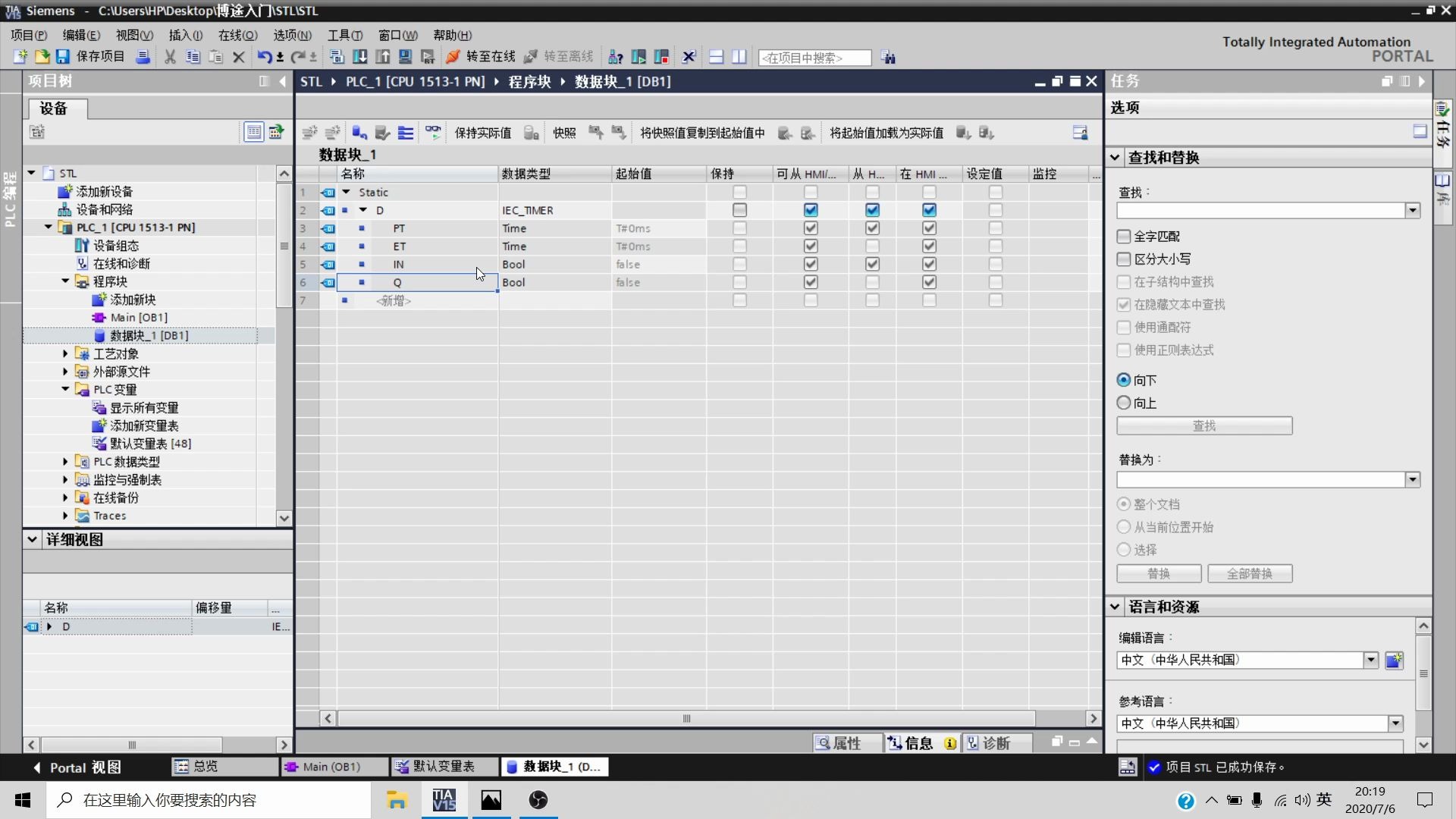The width and height of the screenshot is (1456, 819).
Task: Enable whole-word match checkbox 全字匹配
Action: [1124, 237]
